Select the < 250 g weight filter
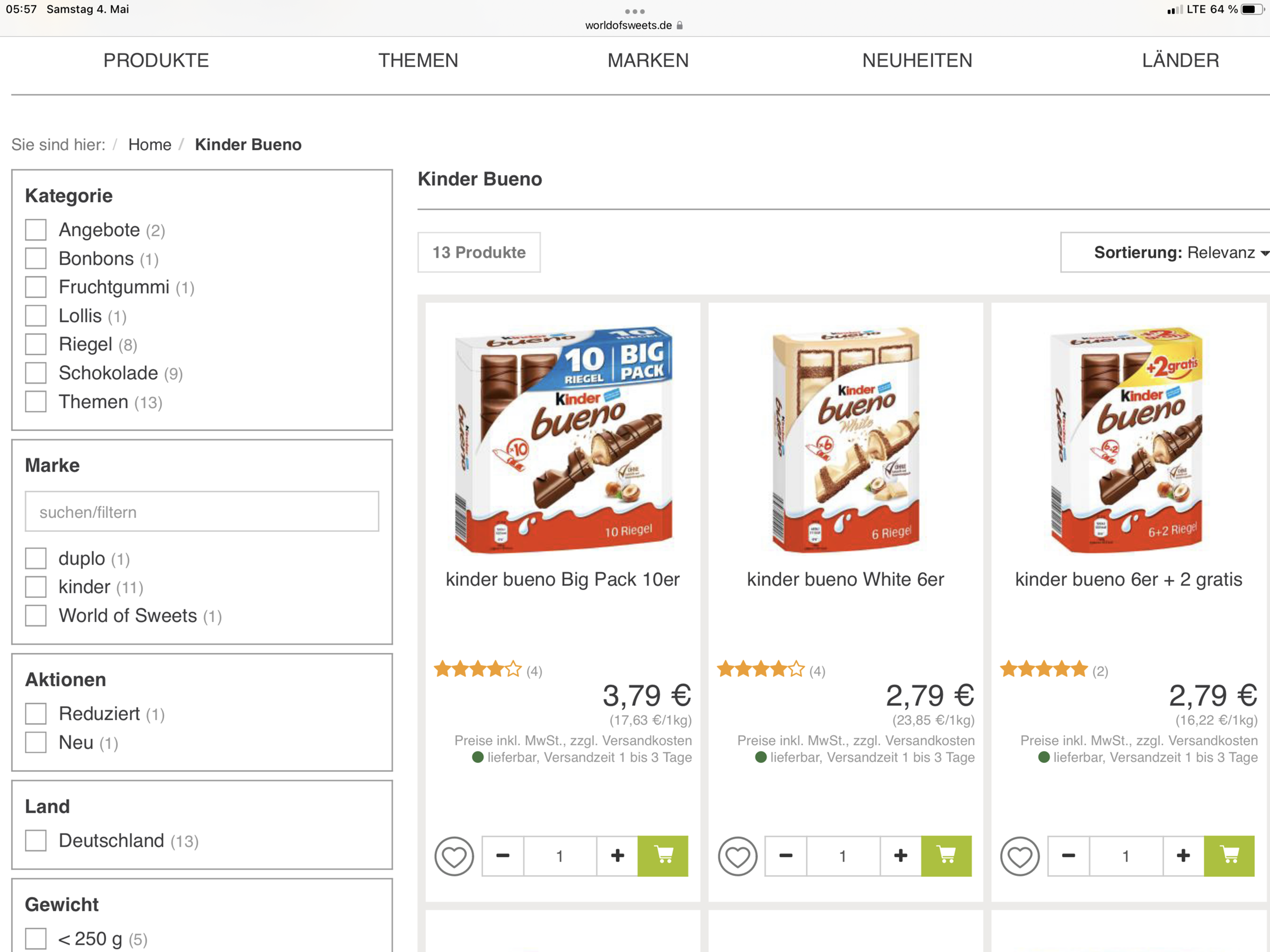The height and width of the screenshot is (952, 1270). (36, 939)
